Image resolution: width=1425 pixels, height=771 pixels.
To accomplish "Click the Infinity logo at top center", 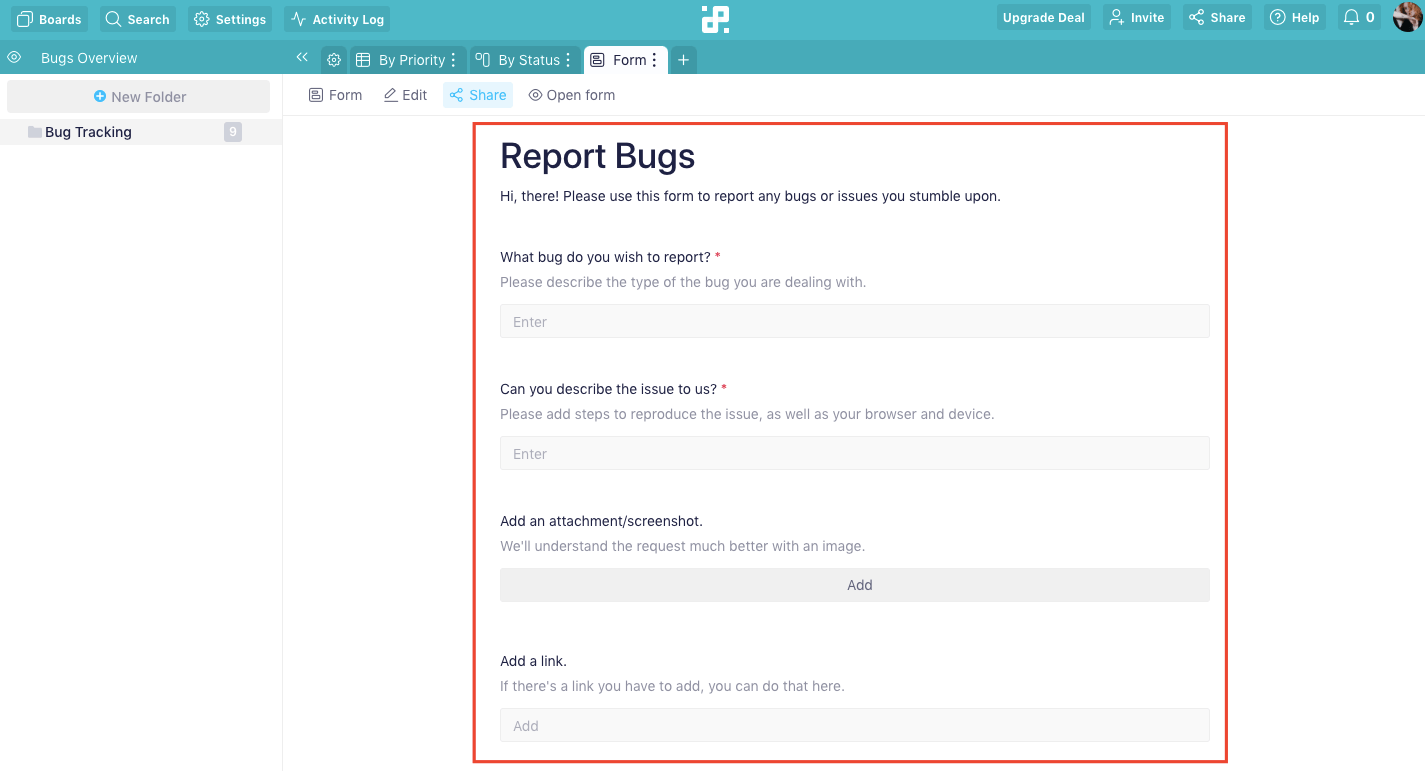I will pyautogui.click(x=714, y=19).
